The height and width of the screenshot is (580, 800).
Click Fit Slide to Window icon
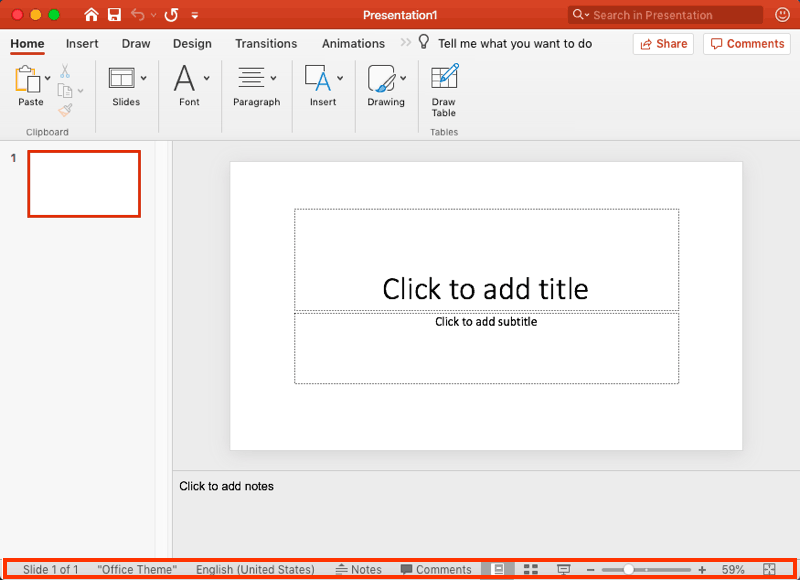pos(769,569)
